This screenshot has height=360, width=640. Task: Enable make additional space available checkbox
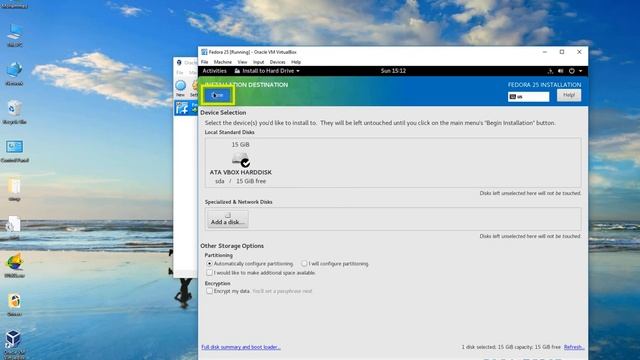209,273
